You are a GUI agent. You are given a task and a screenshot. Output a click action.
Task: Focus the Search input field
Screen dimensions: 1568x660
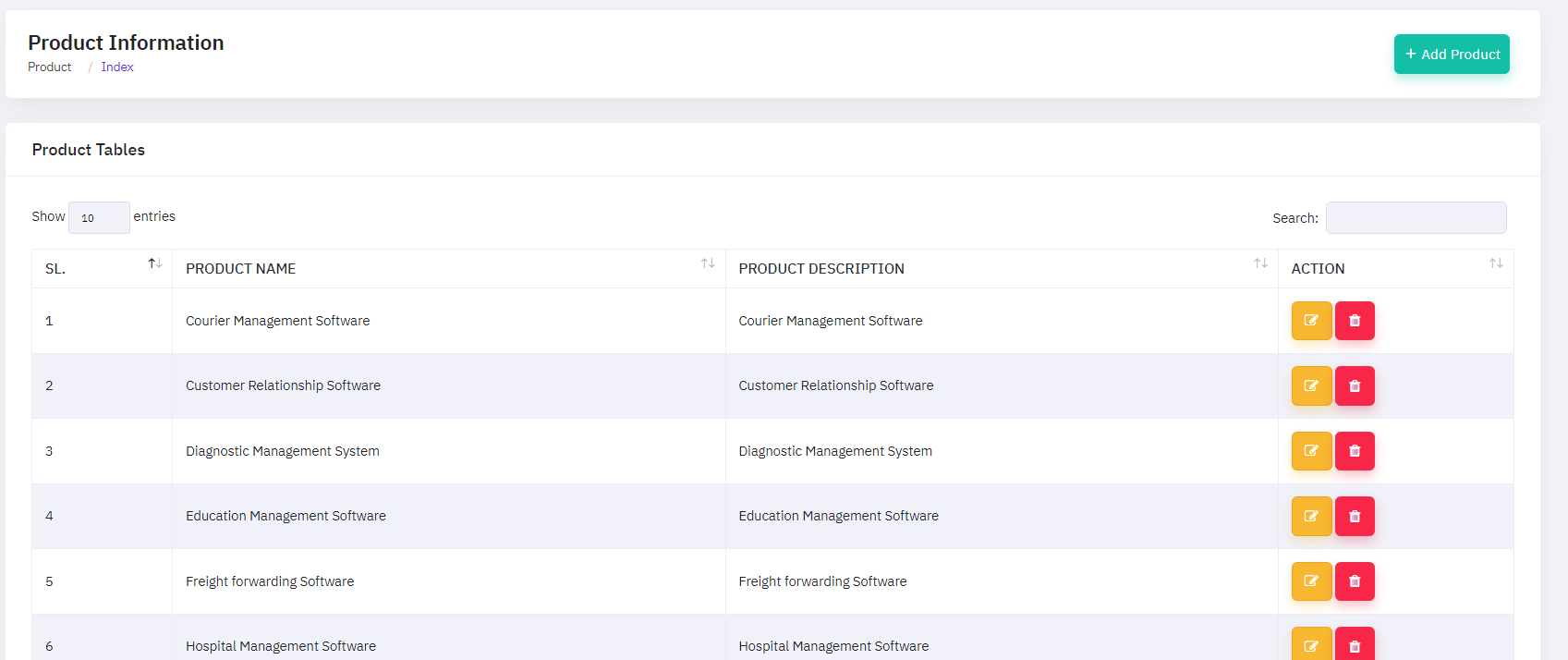tap(1416, 218)
